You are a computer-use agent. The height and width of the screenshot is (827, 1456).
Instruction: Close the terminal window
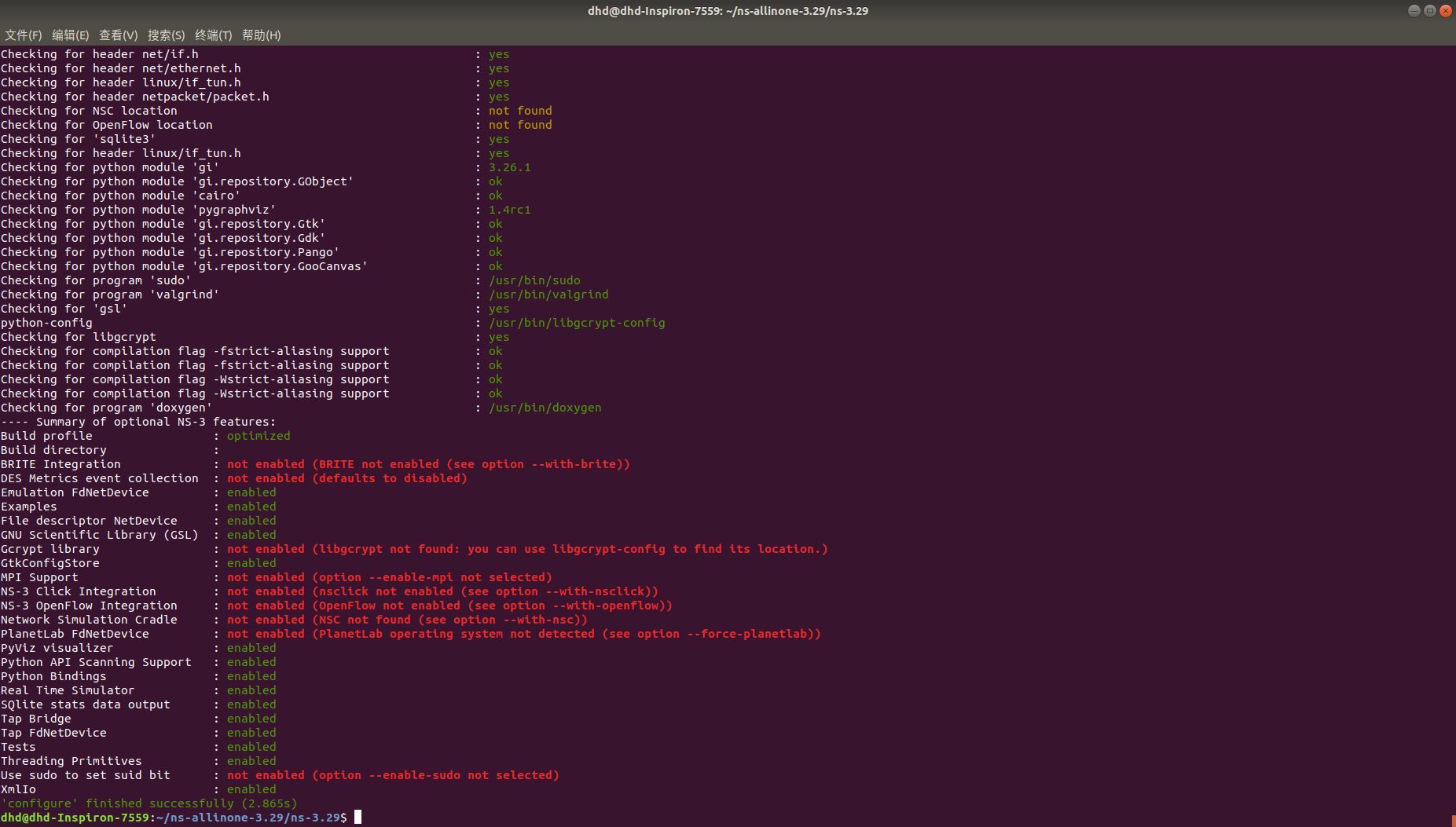(1447, 10)
